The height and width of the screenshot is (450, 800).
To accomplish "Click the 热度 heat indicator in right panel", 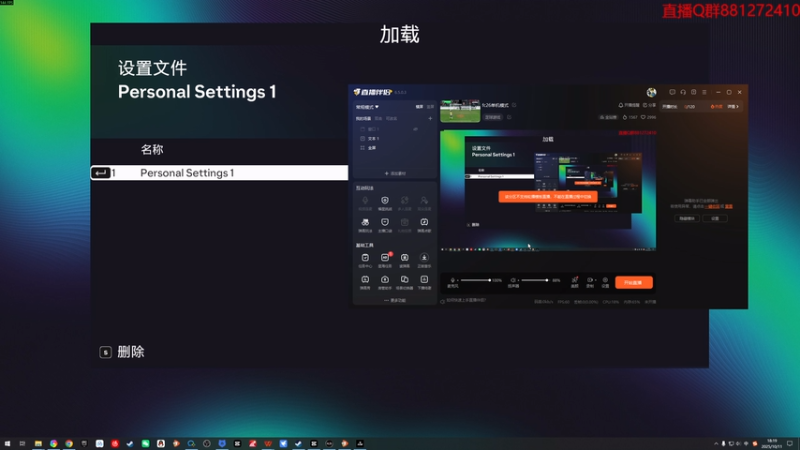I will coord(716,107).
